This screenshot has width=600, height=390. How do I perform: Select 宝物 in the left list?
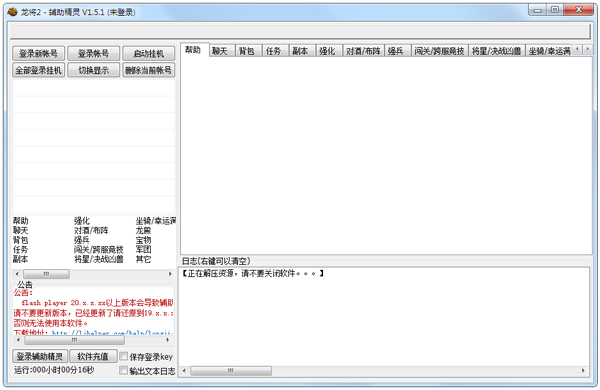pyautogui.click(x=143, y=240)
